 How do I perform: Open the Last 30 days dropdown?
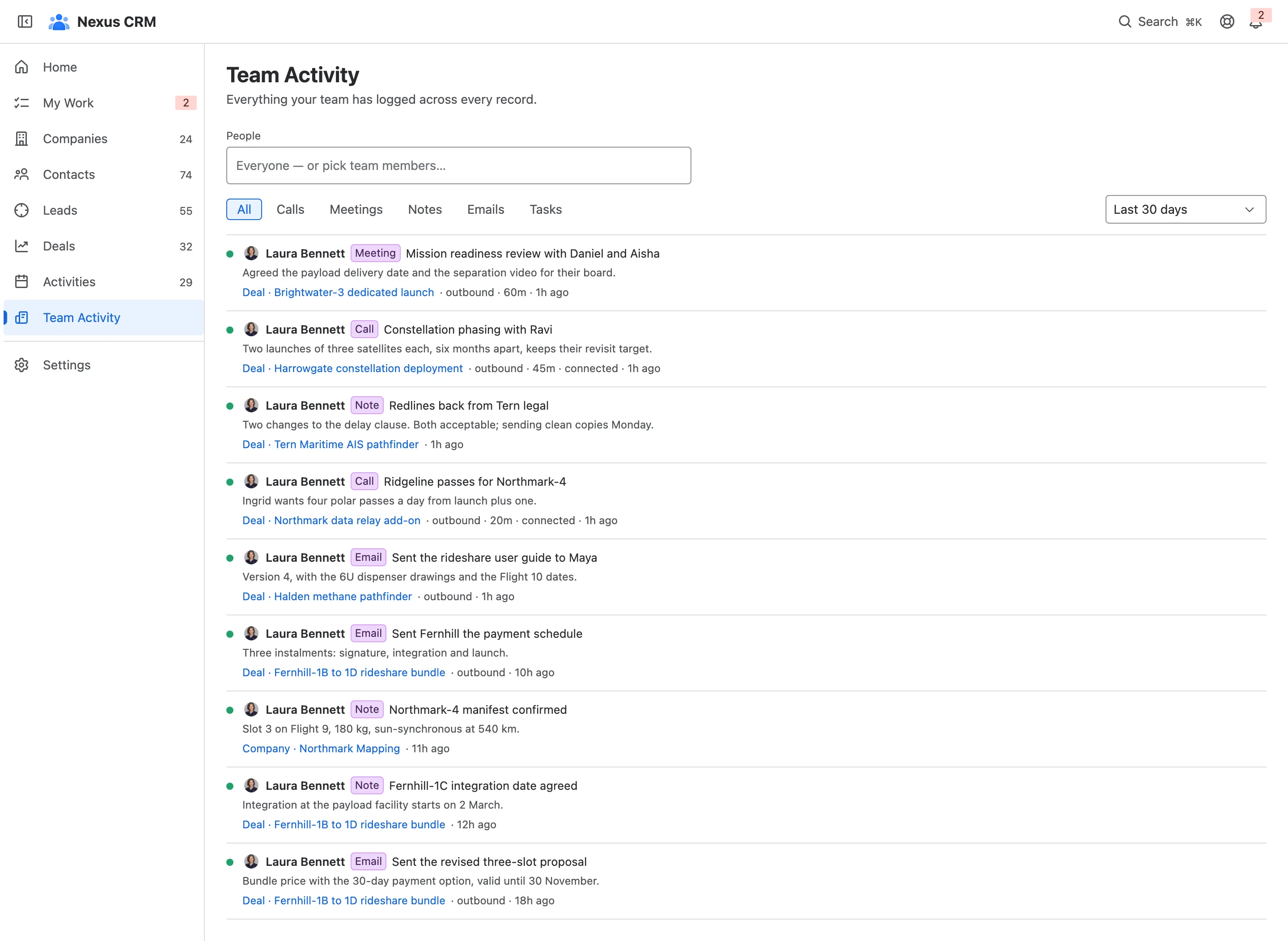(x=1186, y=210)
